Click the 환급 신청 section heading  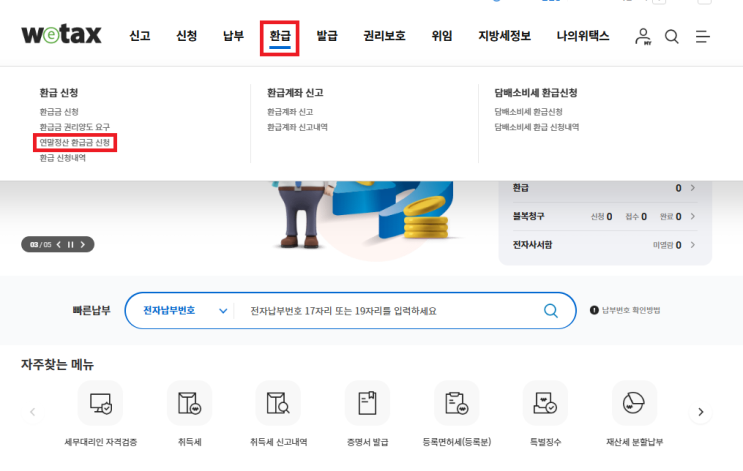(x=59, y=93)
